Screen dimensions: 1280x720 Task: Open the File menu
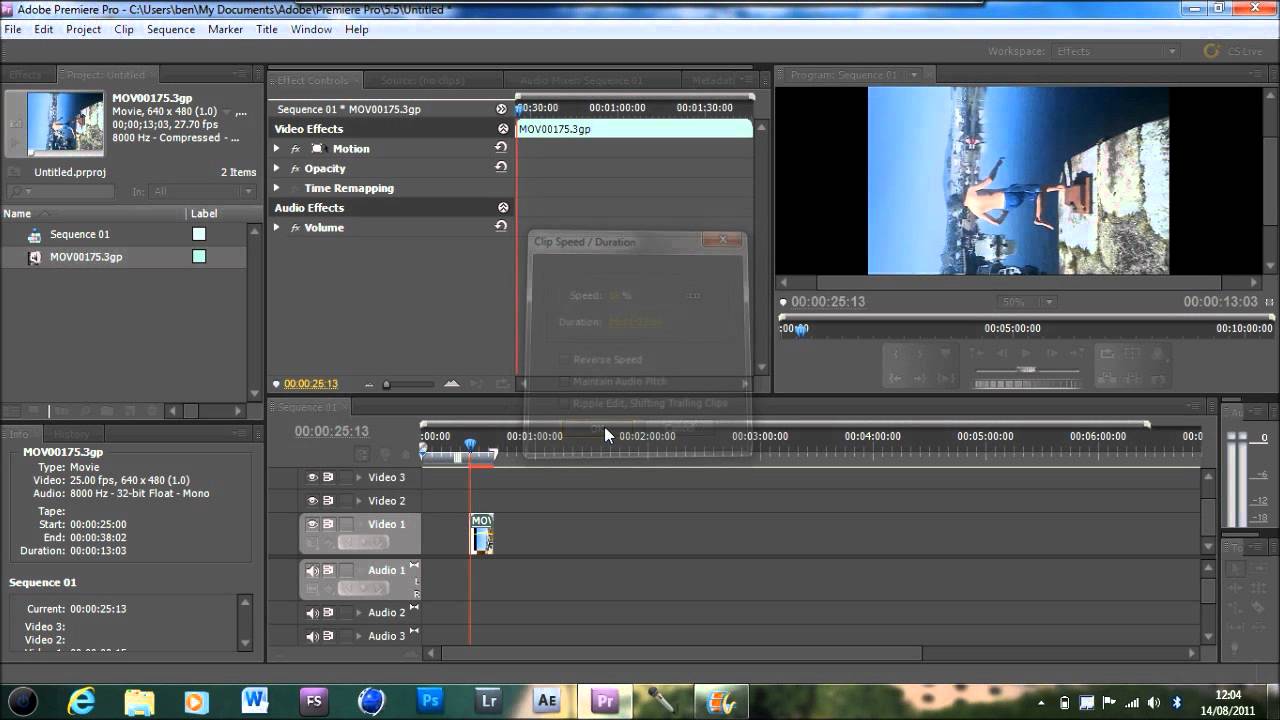pyautogui.click(x=12, y=29)
